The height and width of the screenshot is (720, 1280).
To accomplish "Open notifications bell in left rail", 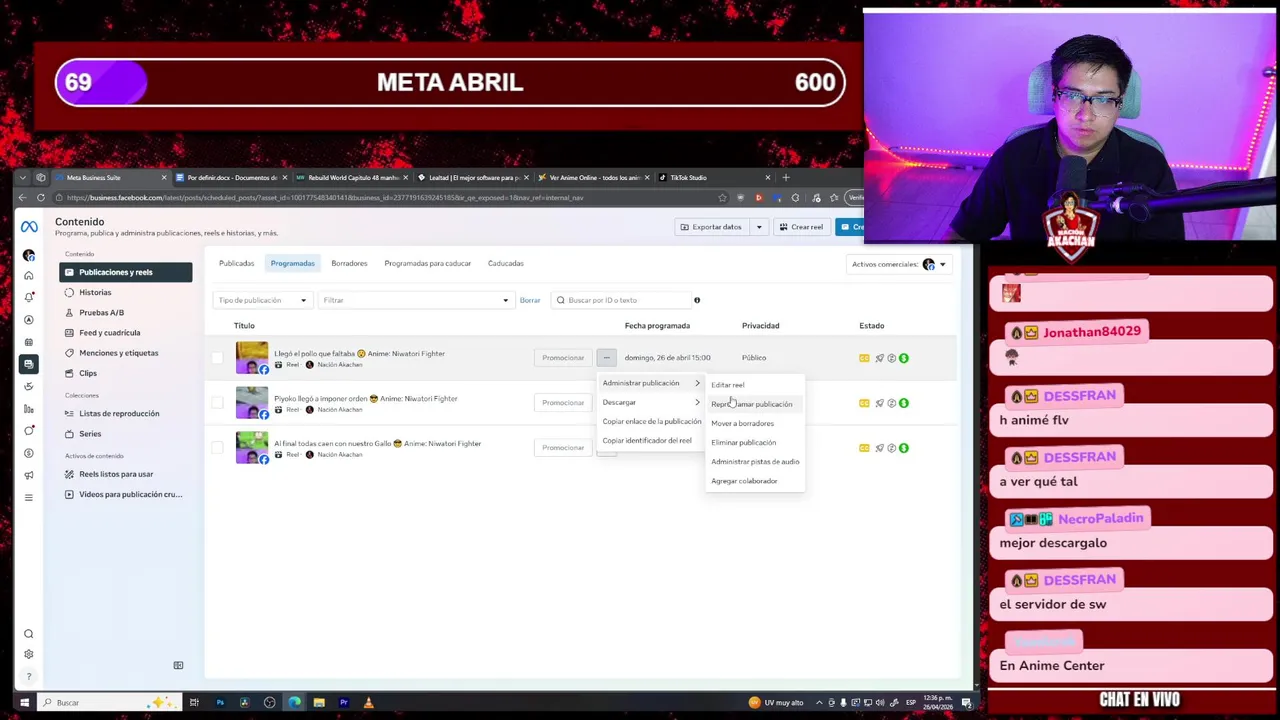I will pos(29,297).
